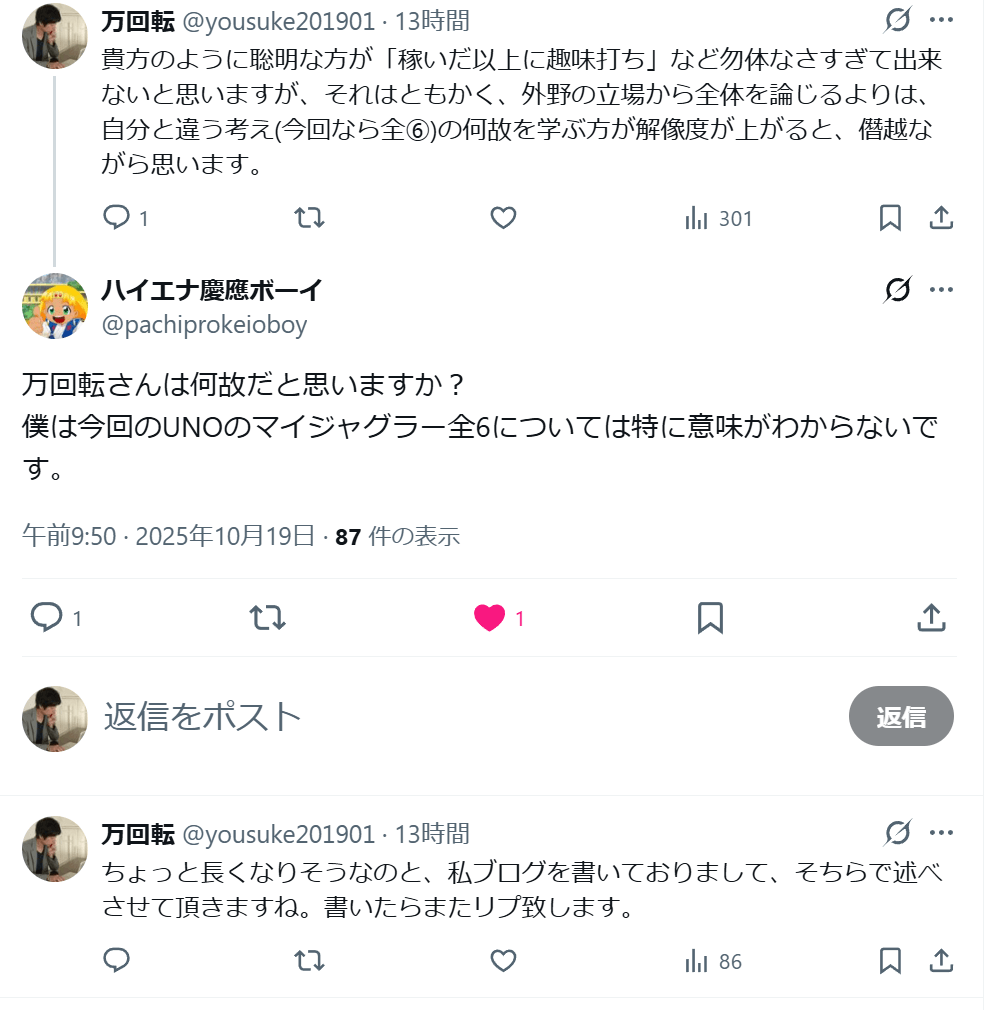Like the top 万回転 post
This screenshot has height=1010, width=986.
click(503, 218)
